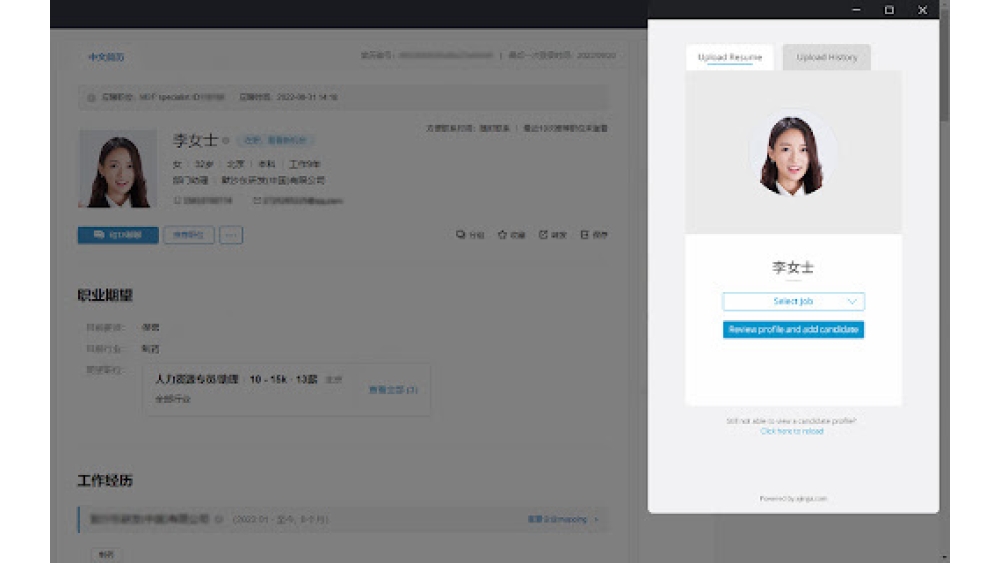
Task: Expand the Select Job dropdown
Action: click(x=793, y=301)
